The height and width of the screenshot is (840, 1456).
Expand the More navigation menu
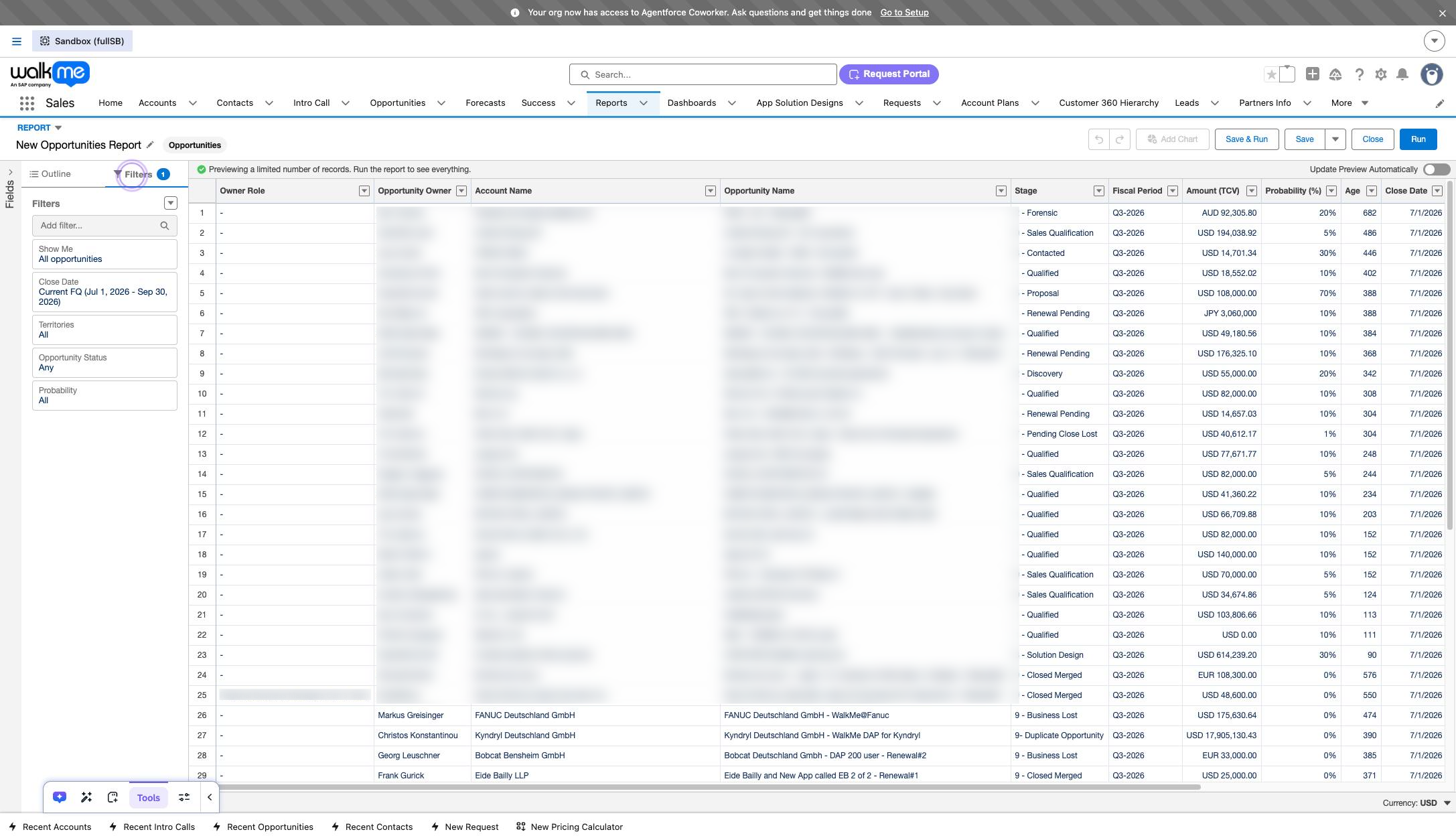pos(1350,103)
